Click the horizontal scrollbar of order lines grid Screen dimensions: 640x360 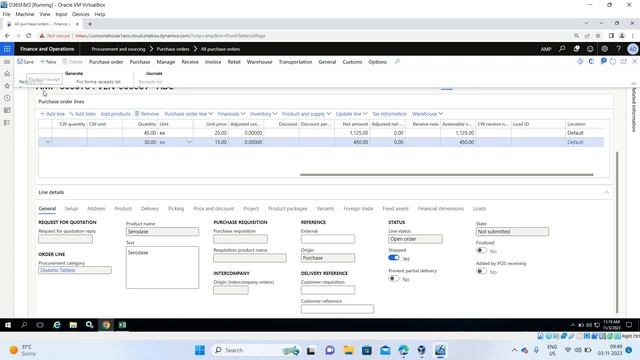[447, 175]
